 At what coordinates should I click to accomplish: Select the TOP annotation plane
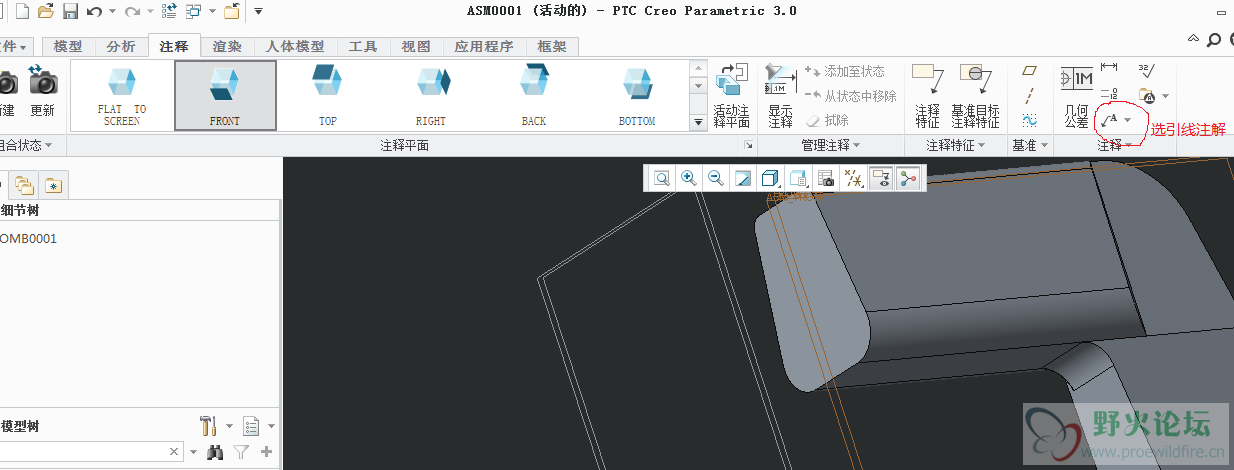click(328, 95)
